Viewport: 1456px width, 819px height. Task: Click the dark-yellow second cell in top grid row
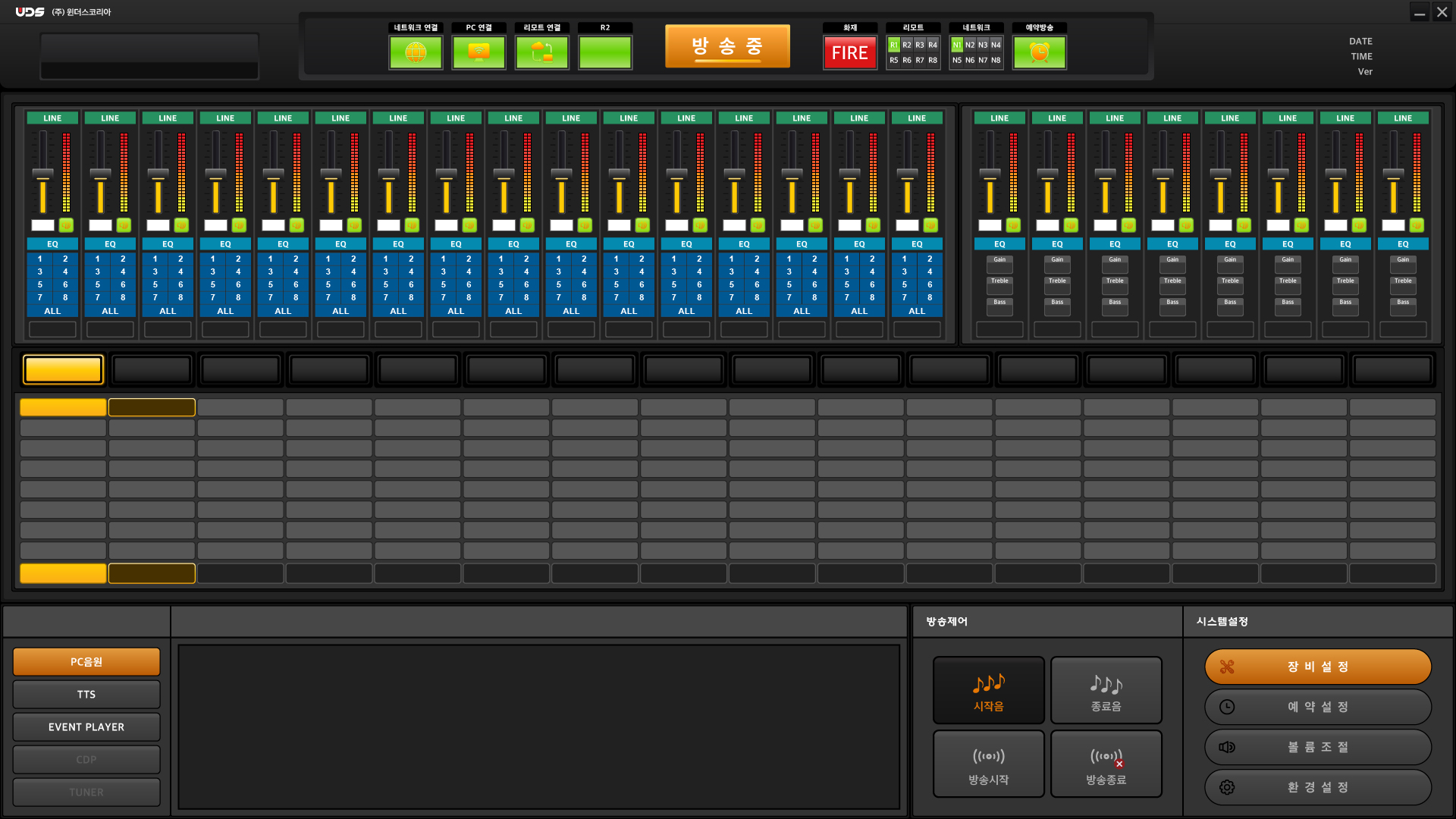pos(152,408)
